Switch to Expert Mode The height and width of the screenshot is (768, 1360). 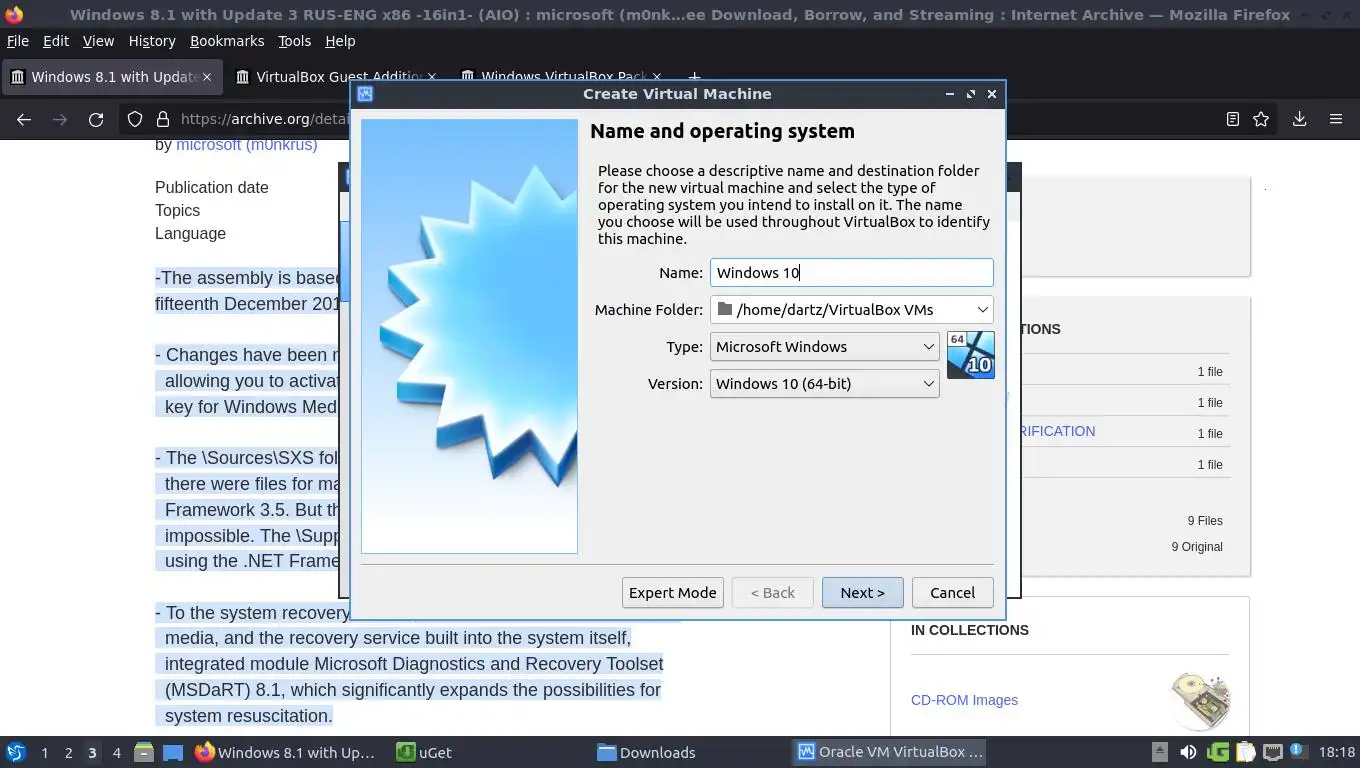tap(672, 592)
